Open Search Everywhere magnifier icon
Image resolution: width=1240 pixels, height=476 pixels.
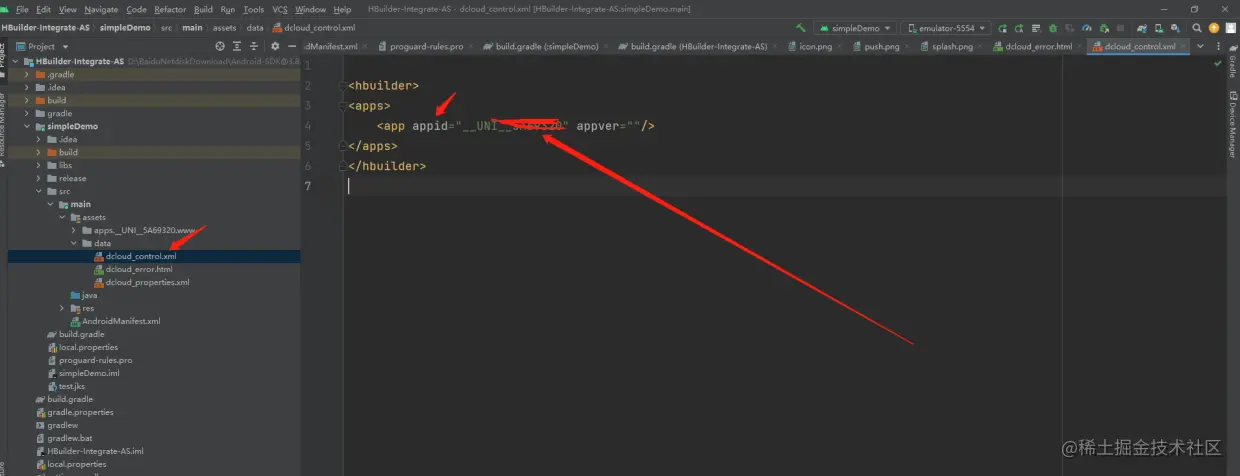1197,28
